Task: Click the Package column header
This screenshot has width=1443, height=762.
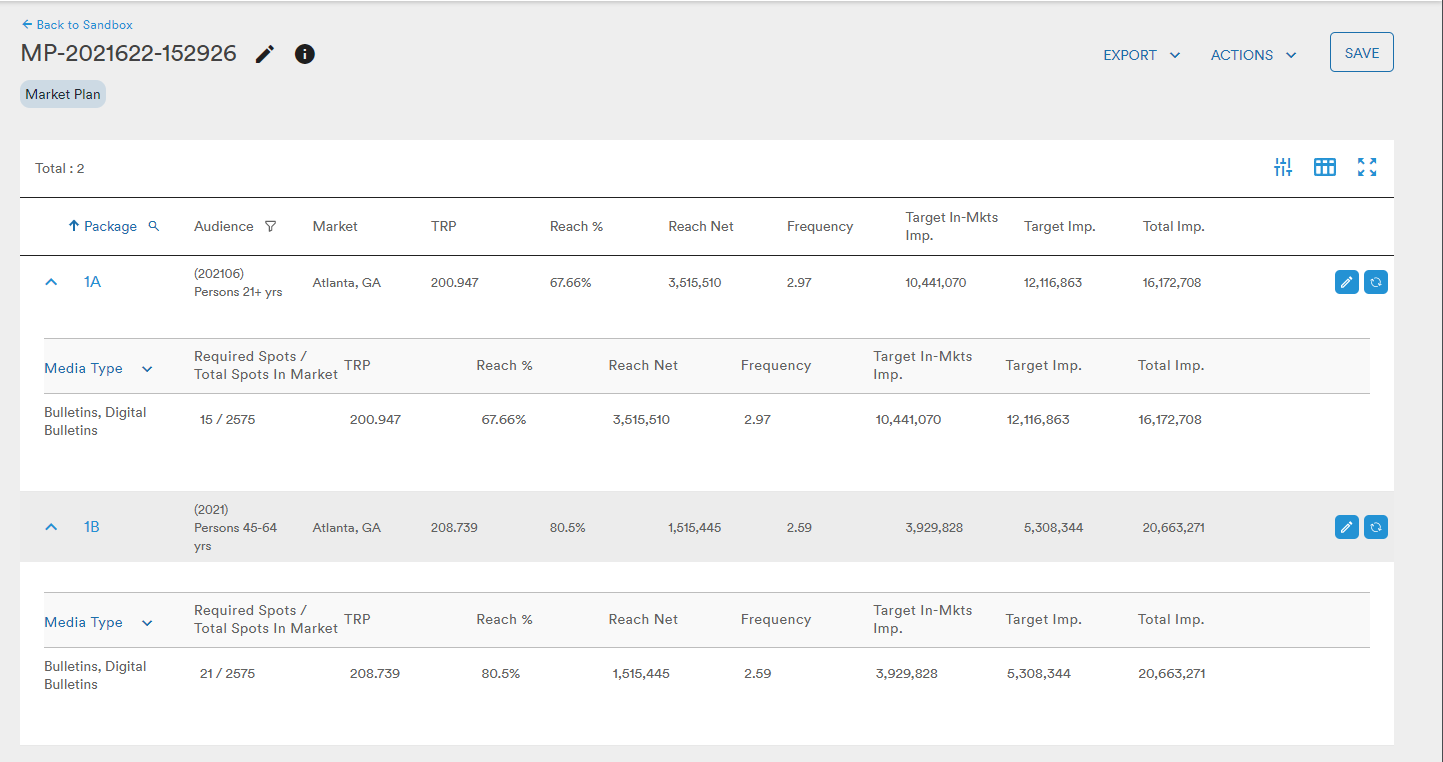Action: point(110,226)
